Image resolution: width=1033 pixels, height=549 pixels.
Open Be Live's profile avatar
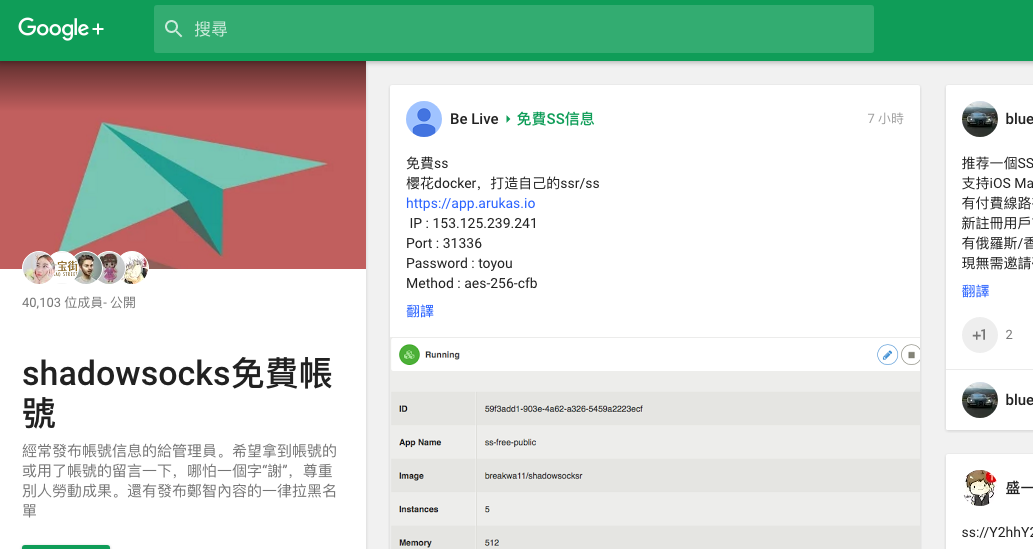click(x=424, y=119)
